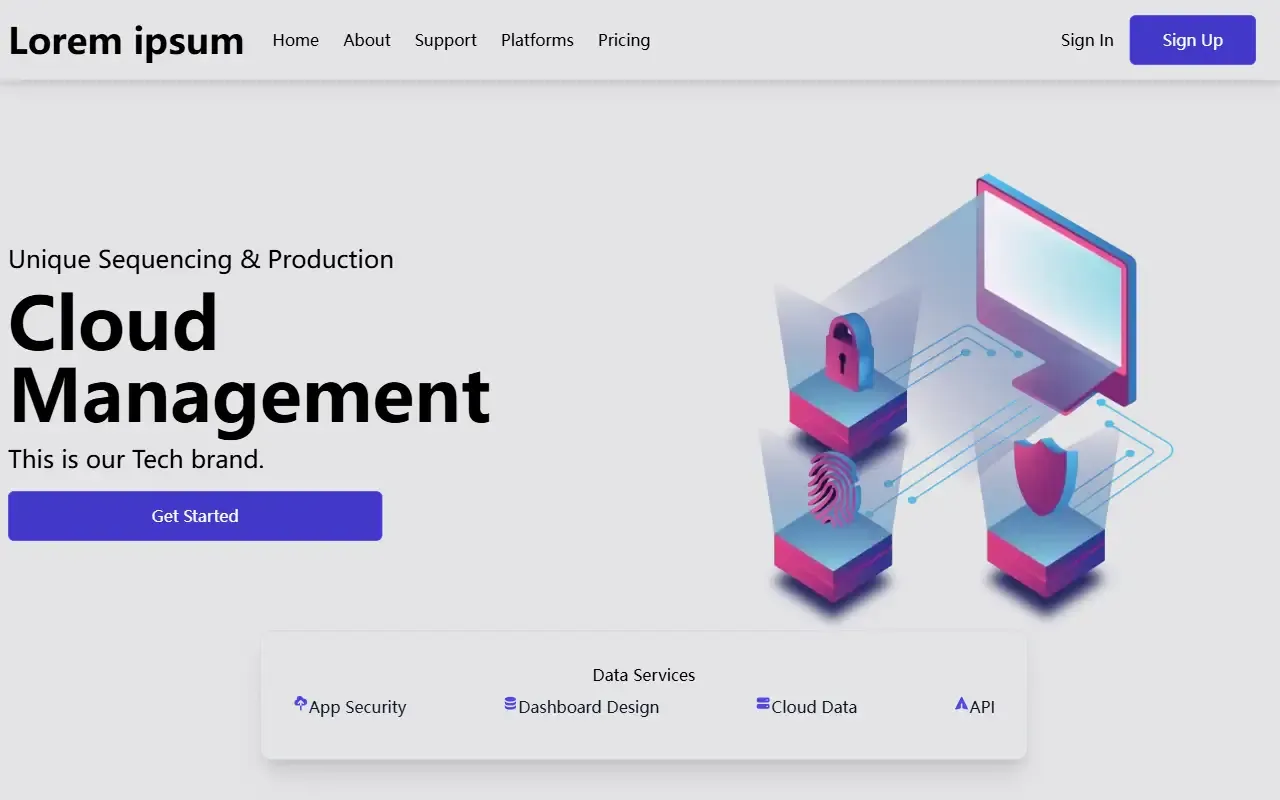This screenshot has height=800, width=1280.
Task: Click the database icon beside Dashboard Design
Action: (x=510, y=704)
